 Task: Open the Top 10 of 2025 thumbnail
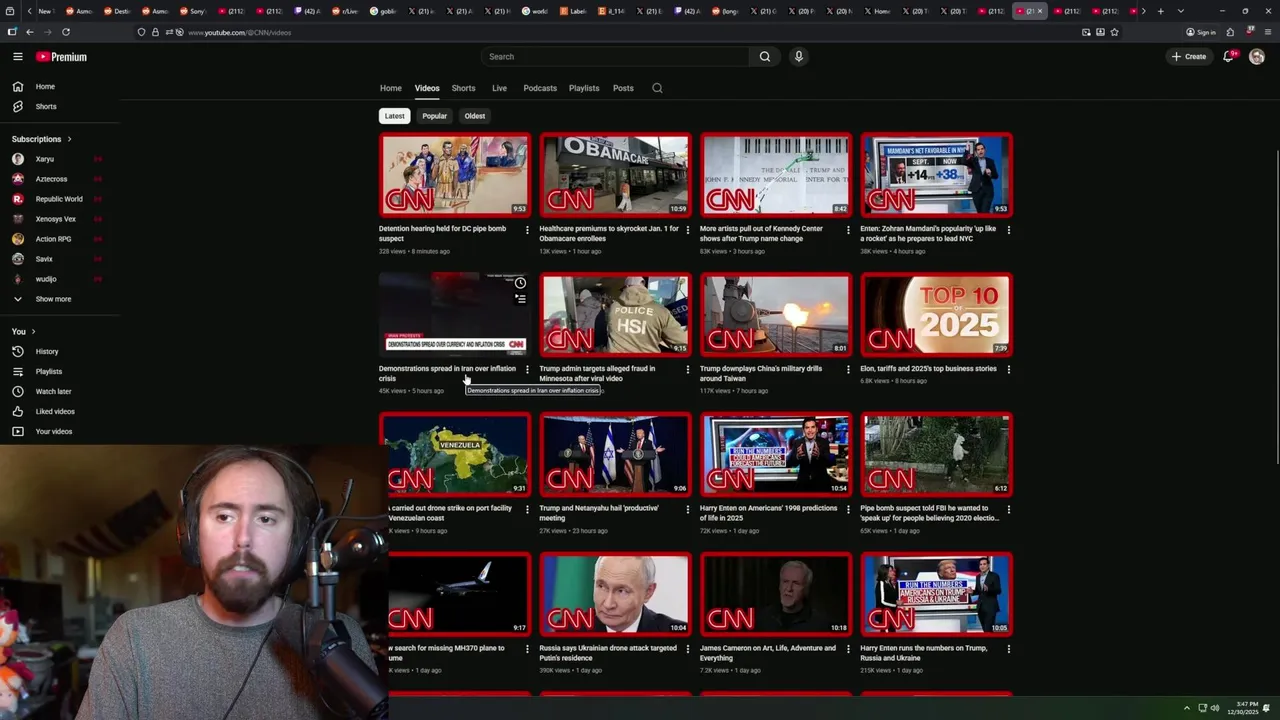click(x=936, y=315)
